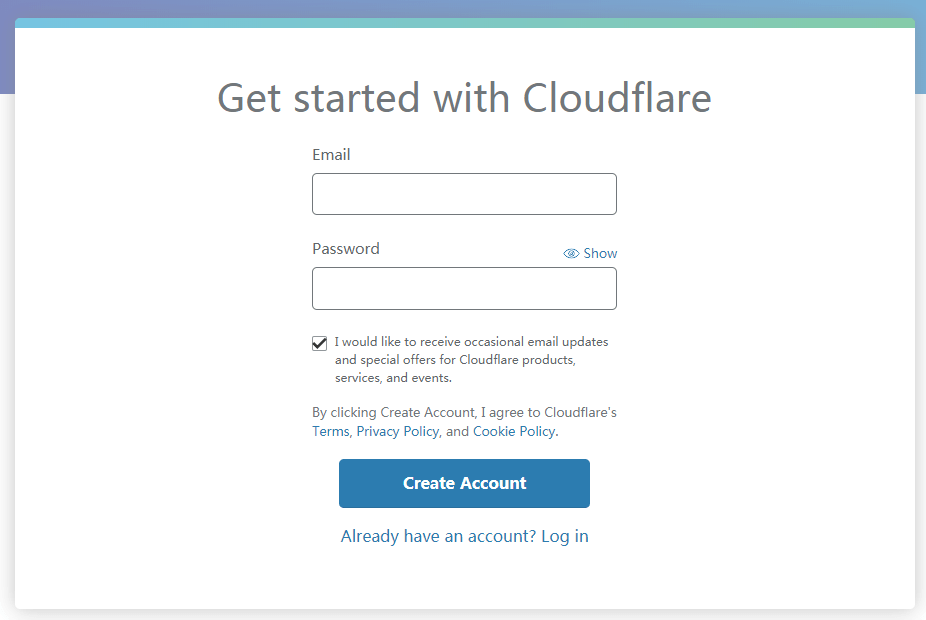Image resolution: width=926 pixels, height=620 pixels.
Task: Click the Password field label
Action: click(346, 249)
